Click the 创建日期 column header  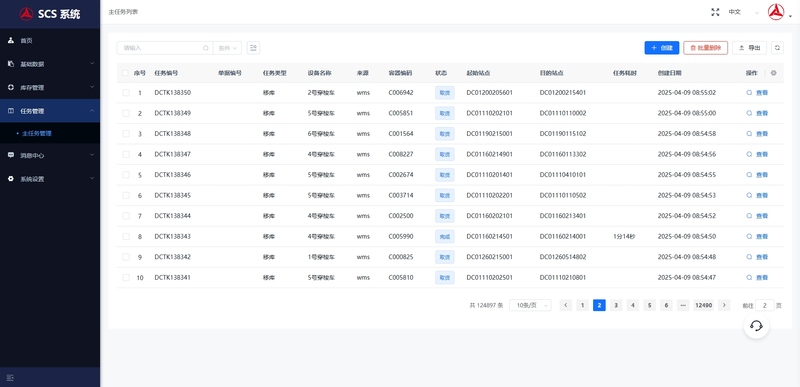coord(669,73)
